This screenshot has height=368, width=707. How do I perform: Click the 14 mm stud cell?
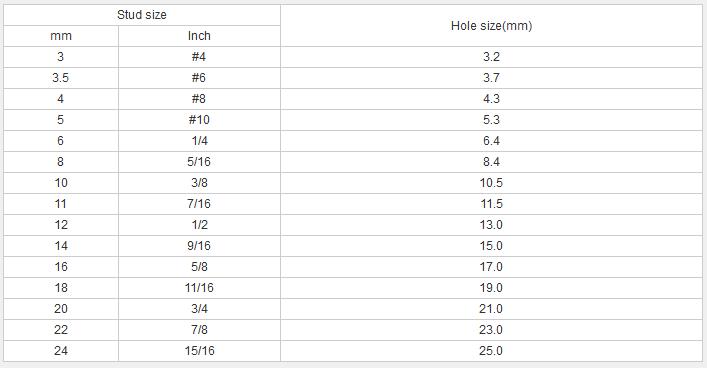(61, 246)
